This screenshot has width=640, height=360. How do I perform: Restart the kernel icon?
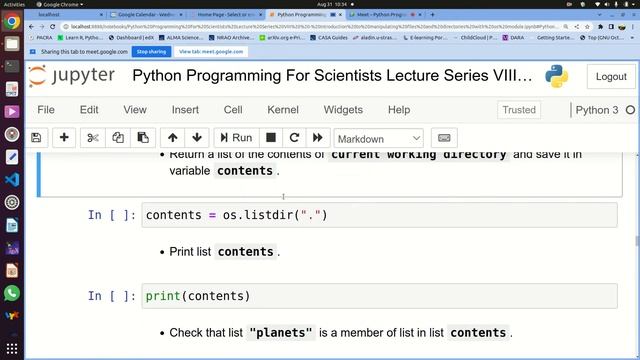point(294,138)
